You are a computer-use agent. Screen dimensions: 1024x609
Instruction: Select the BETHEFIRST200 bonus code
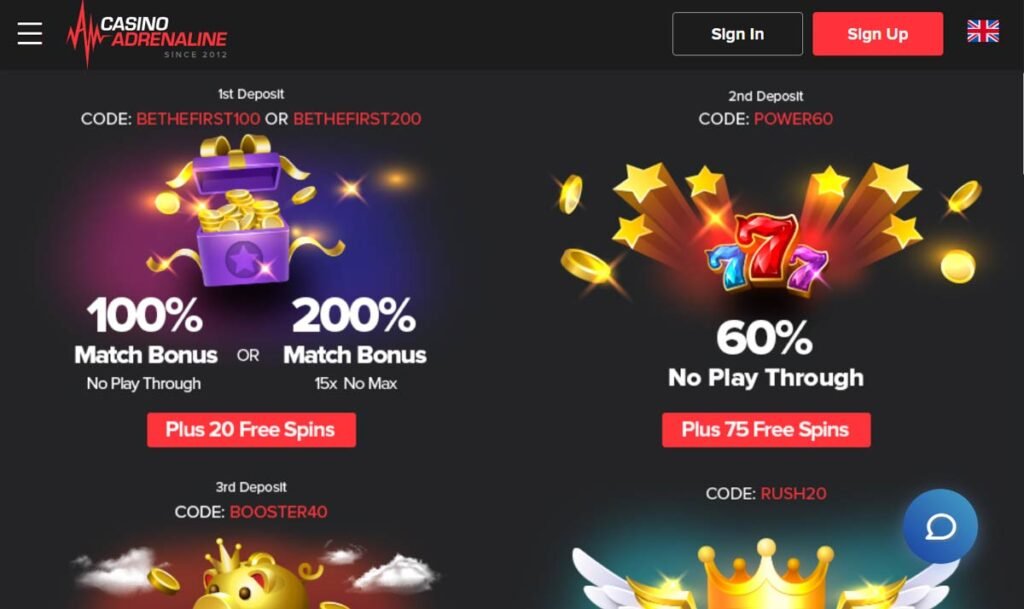coord(357,119)
